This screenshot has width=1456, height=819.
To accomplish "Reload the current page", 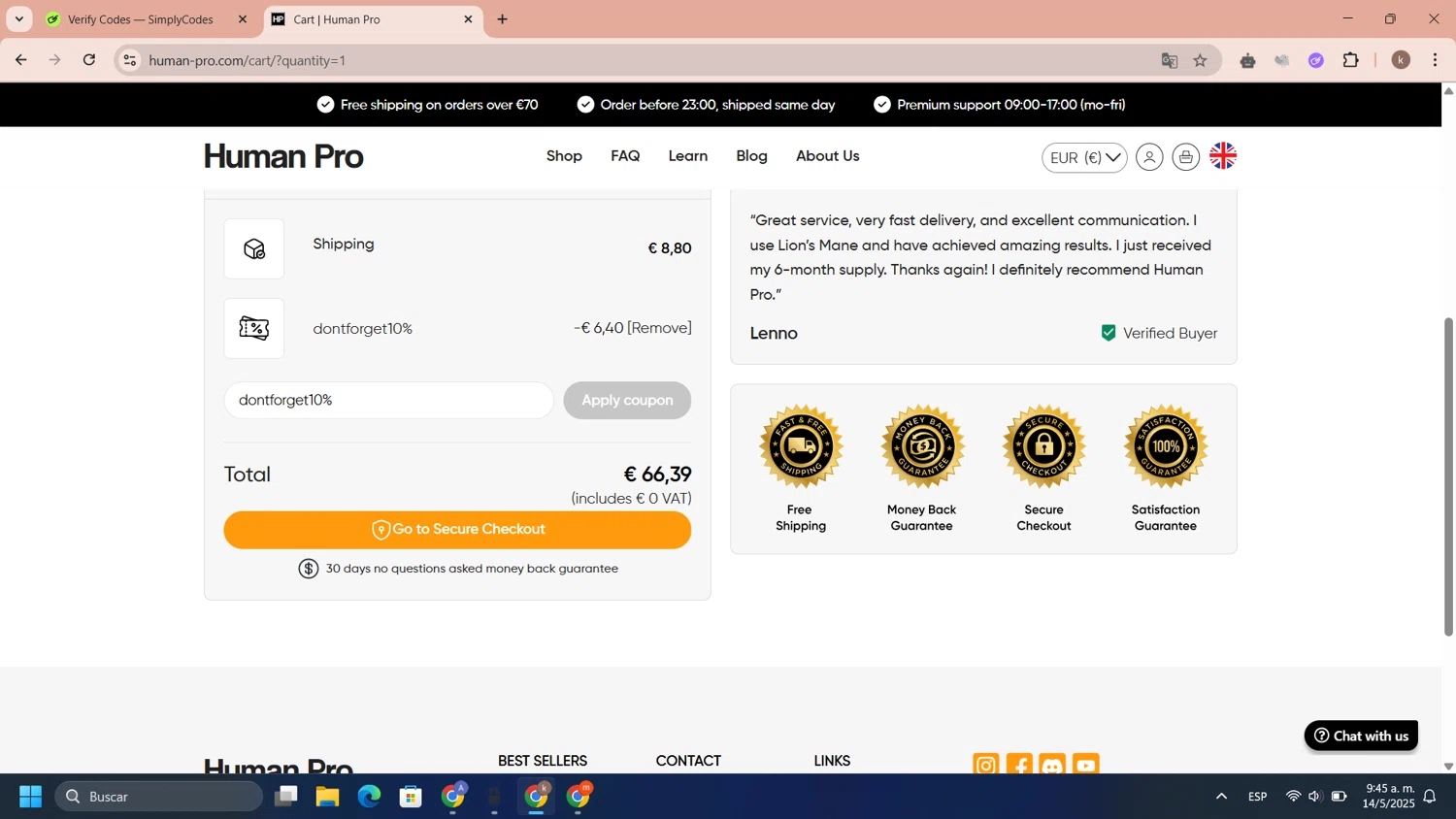I will tap(89, 60).
